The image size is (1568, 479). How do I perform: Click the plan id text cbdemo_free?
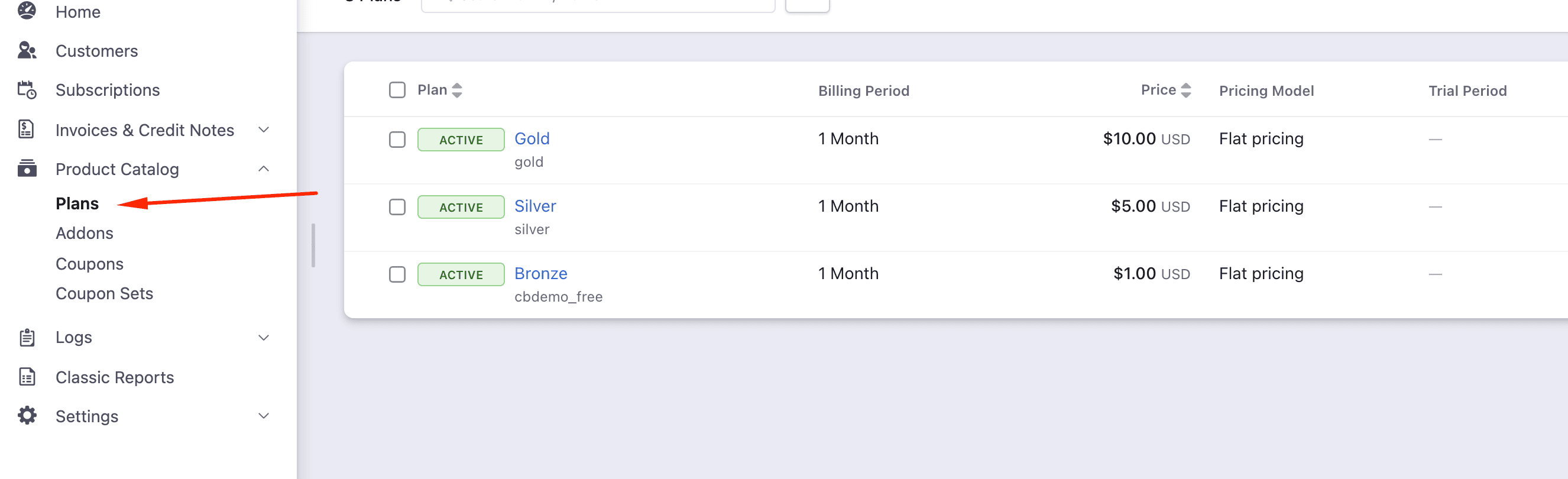[558, 296]
